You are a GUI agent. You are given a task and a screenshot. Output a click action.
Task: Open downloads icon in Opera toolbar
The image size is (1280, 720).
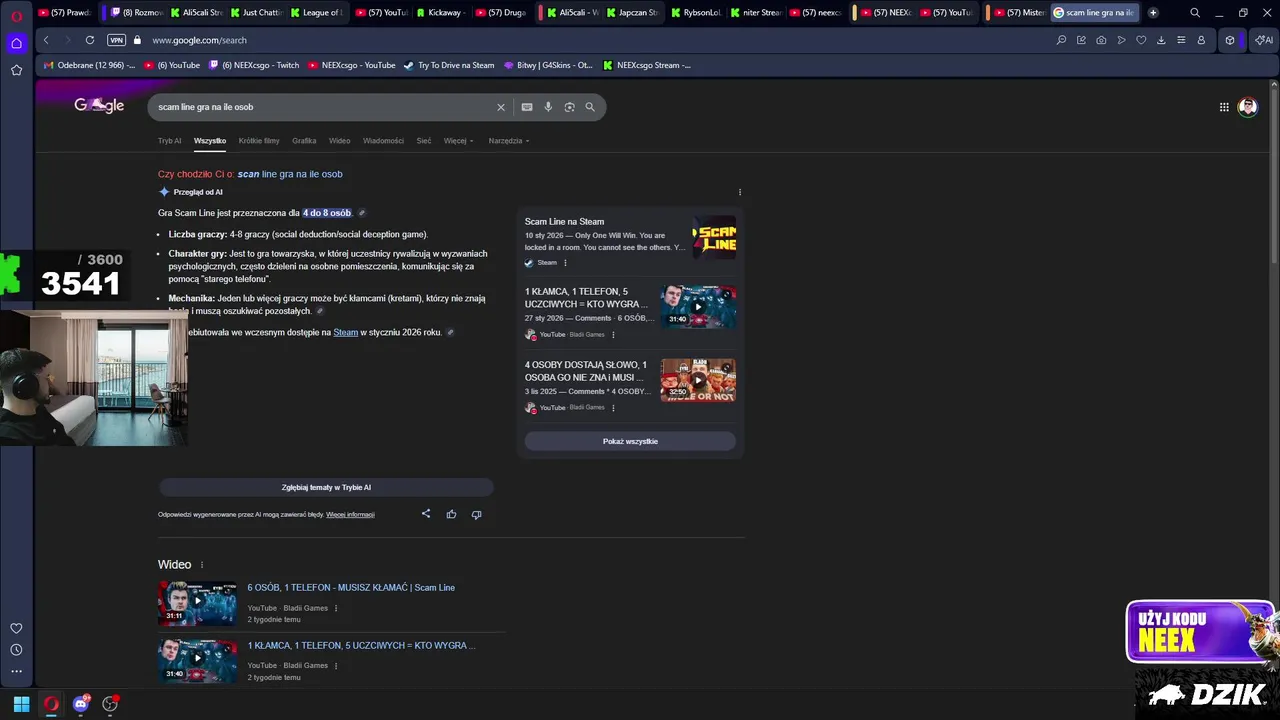tap(1161, 40)
